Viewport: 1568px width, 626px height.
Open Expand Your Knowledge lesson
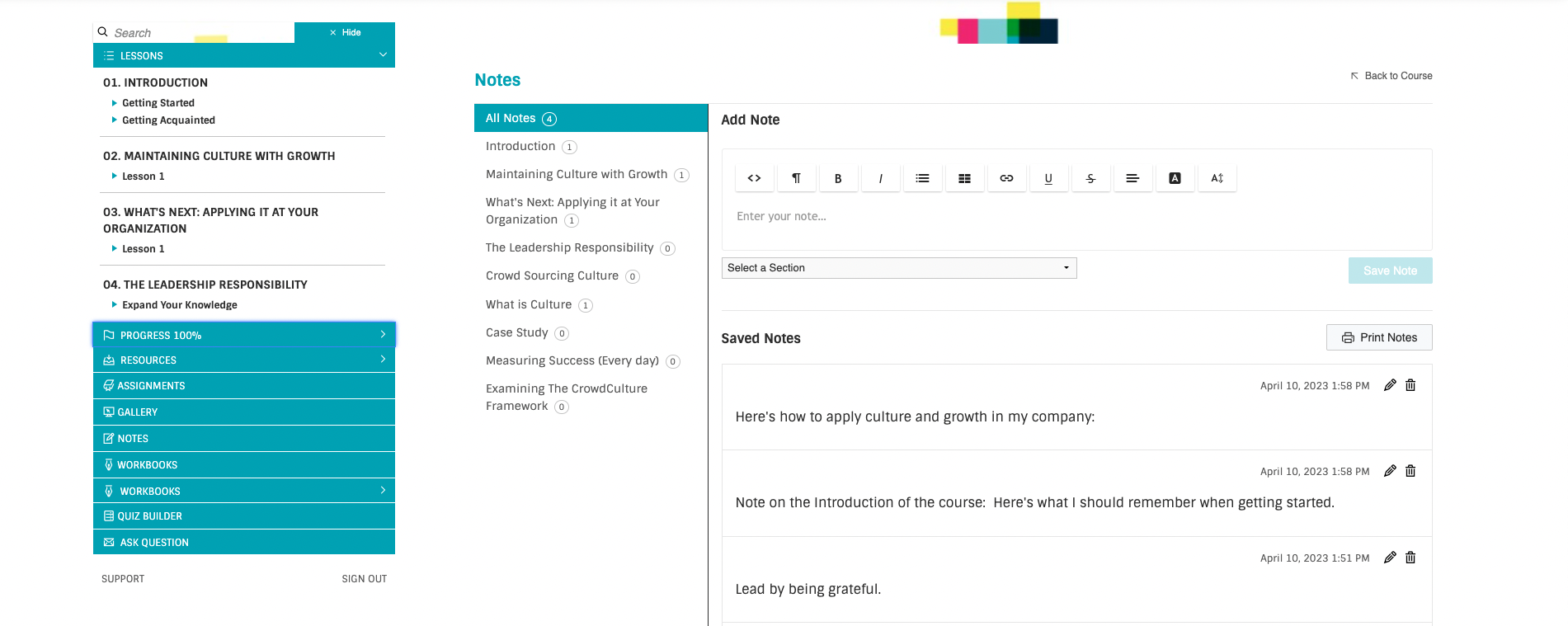180,305
